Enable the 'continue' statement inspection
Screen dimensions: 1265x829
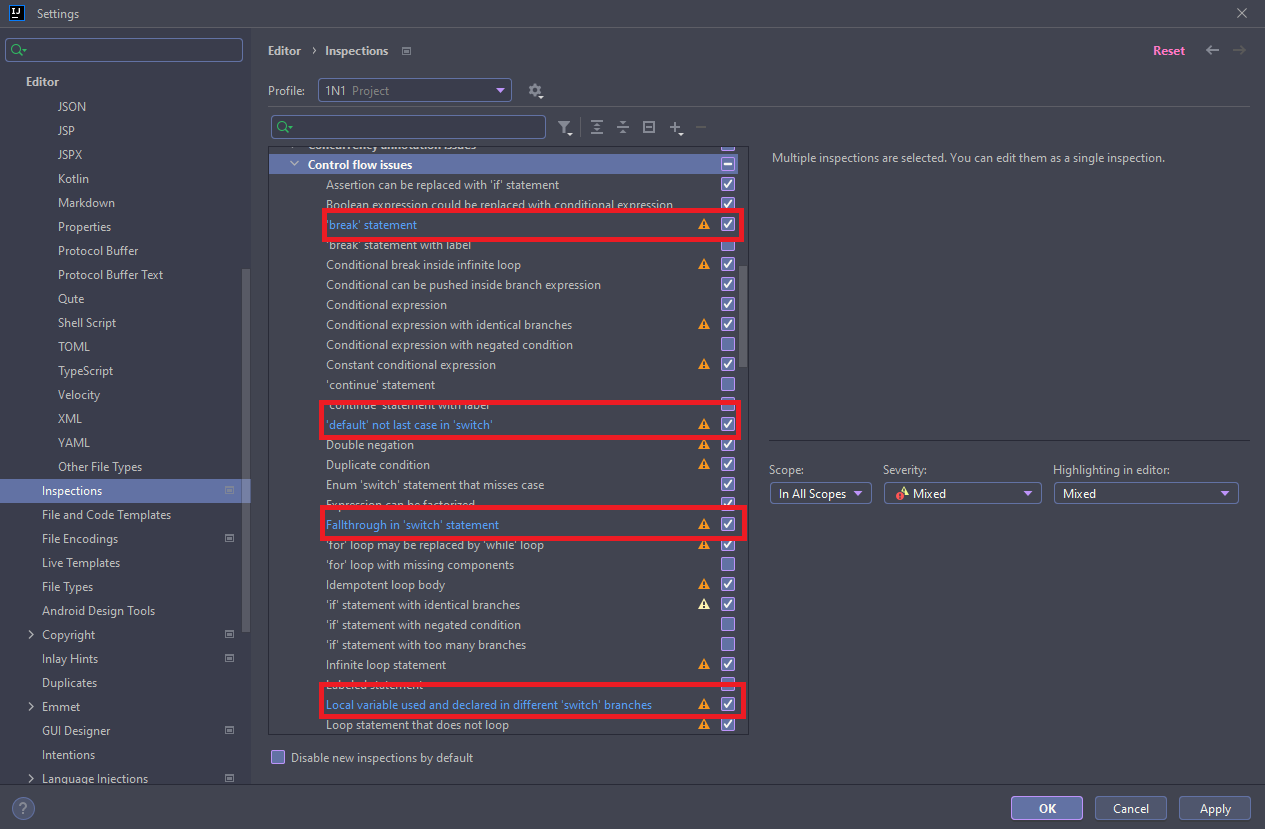pos(728,385)
